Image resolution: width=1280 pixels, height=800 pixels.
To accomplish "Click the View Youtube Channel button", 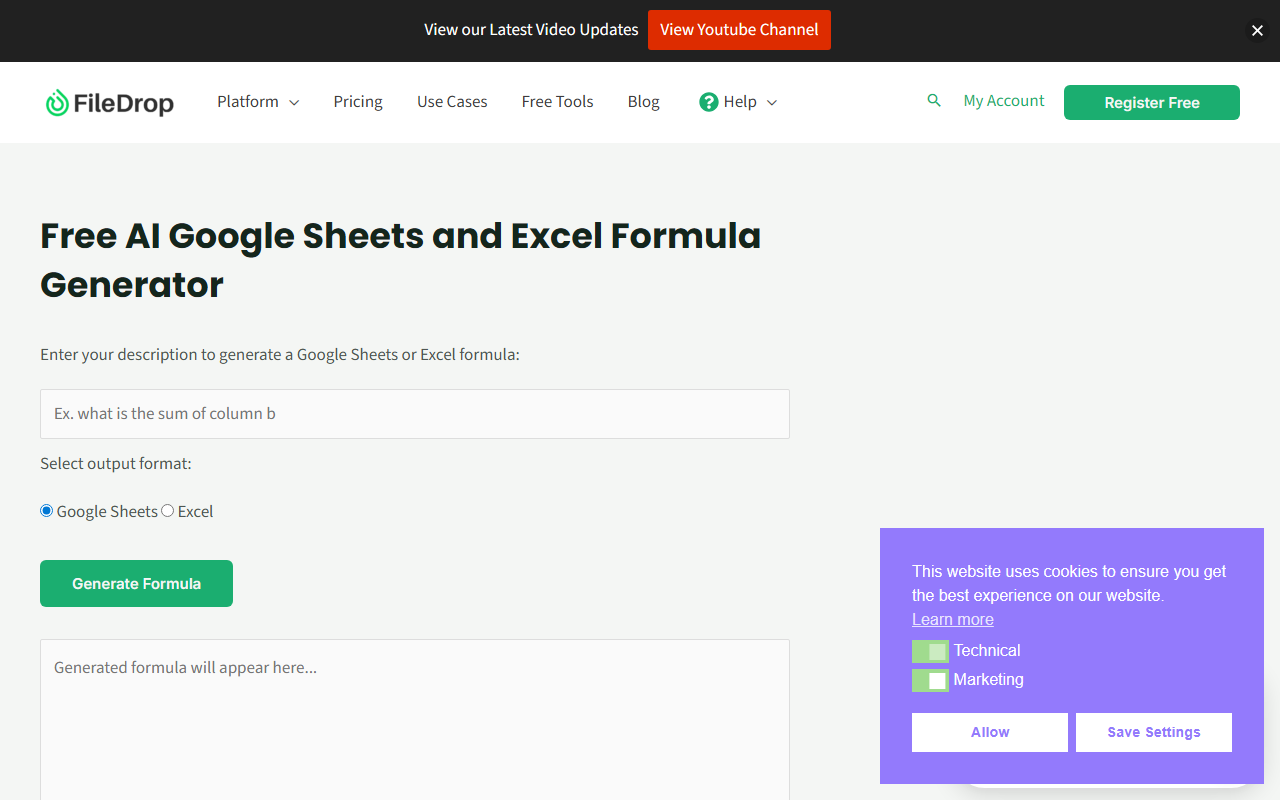I will [739, 30].
